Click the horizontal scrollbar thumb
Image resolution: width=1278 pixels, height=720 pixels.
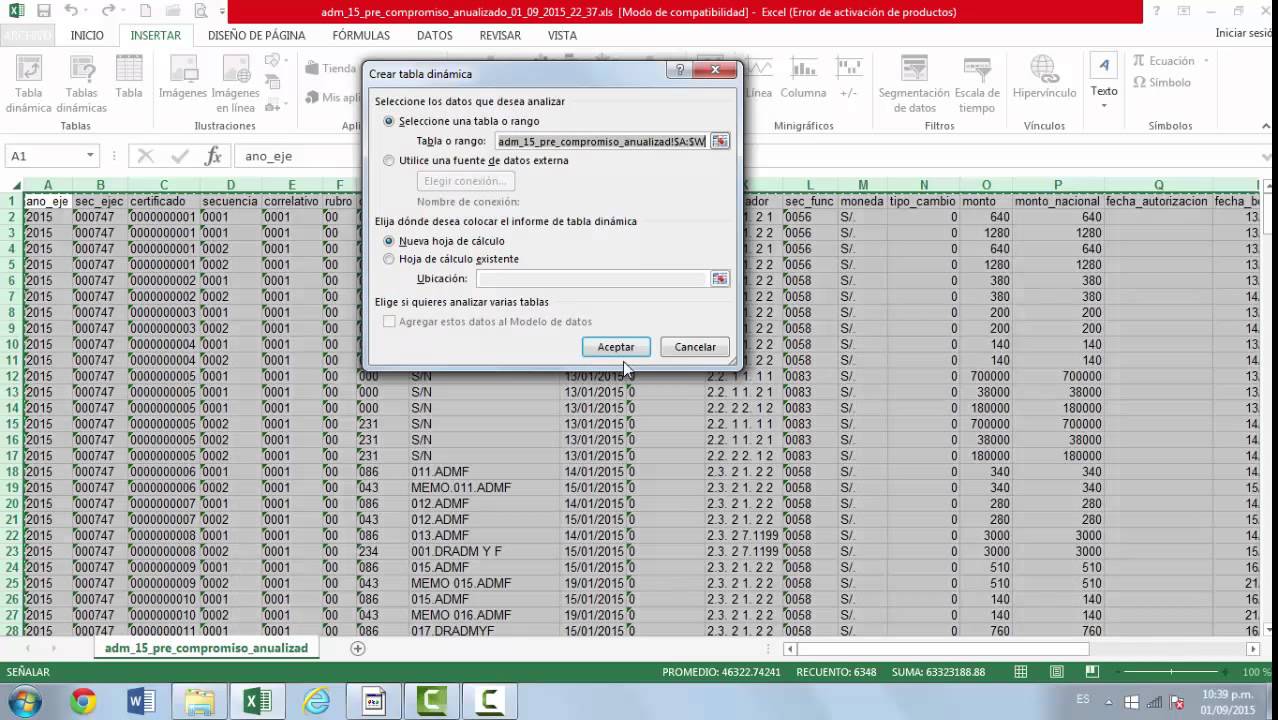pos(943,648)
